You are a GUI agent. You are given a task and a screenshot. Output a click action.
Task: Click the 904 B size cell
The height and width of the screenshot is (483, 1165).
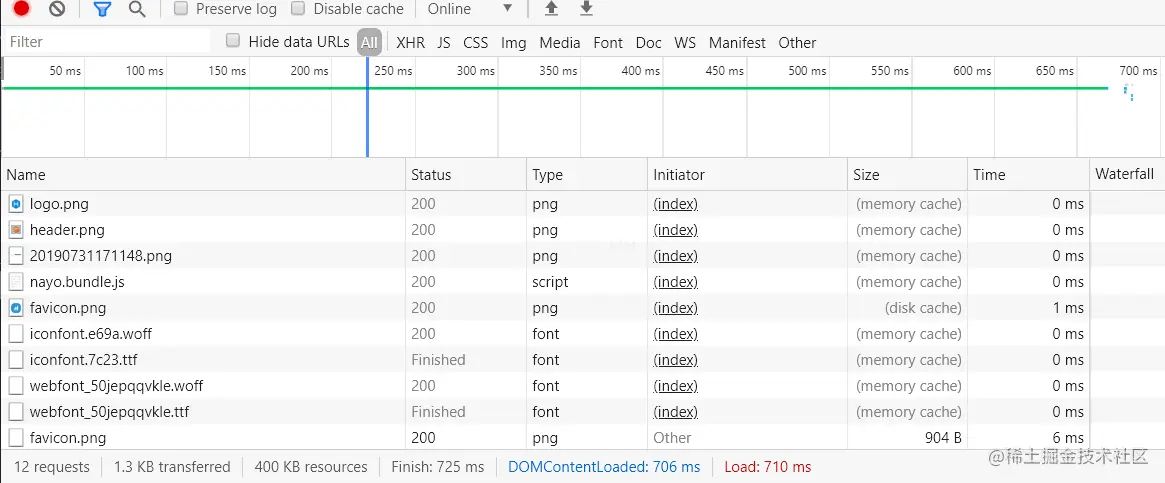point(907,438)
